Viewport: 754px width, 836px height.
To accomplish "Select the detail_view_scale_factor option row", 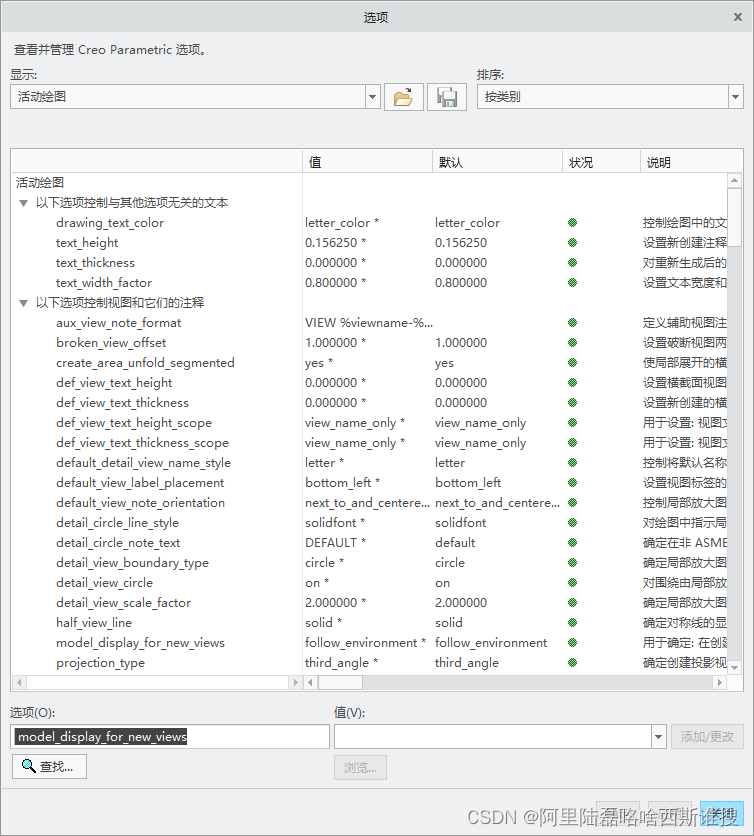I will (123, 603).
